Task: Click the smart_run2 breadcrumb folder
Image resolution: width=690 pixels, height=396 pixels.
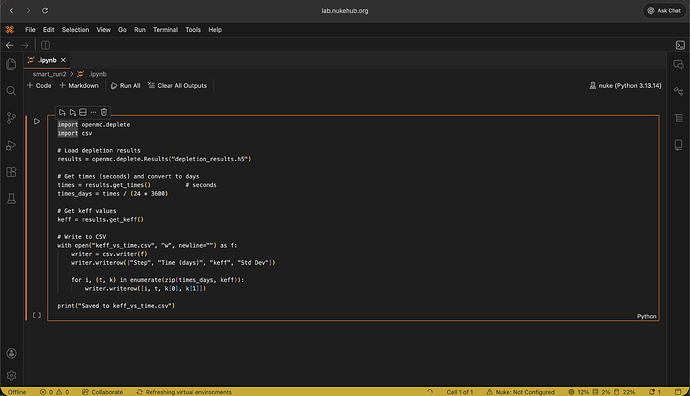Action: (49, 74)
